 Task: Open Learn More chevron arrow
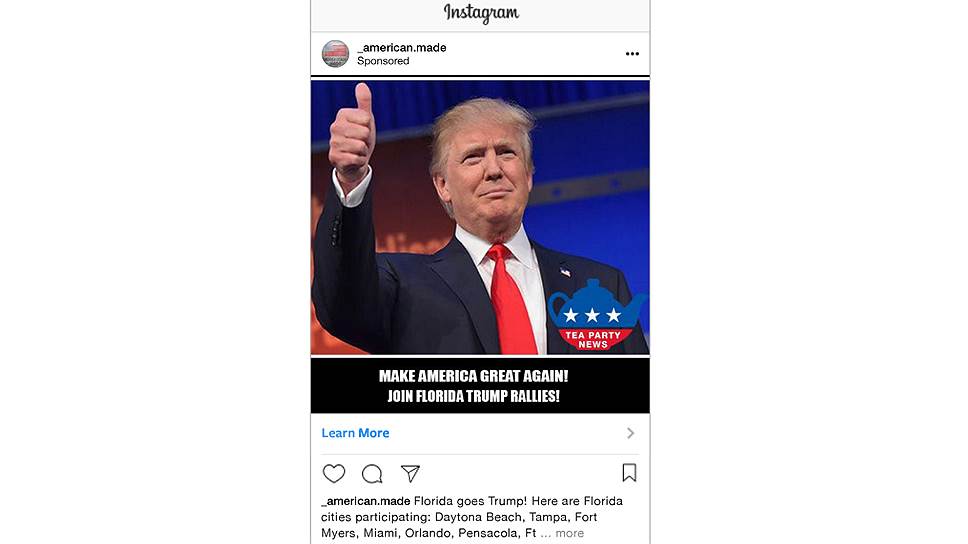(630, 433)
